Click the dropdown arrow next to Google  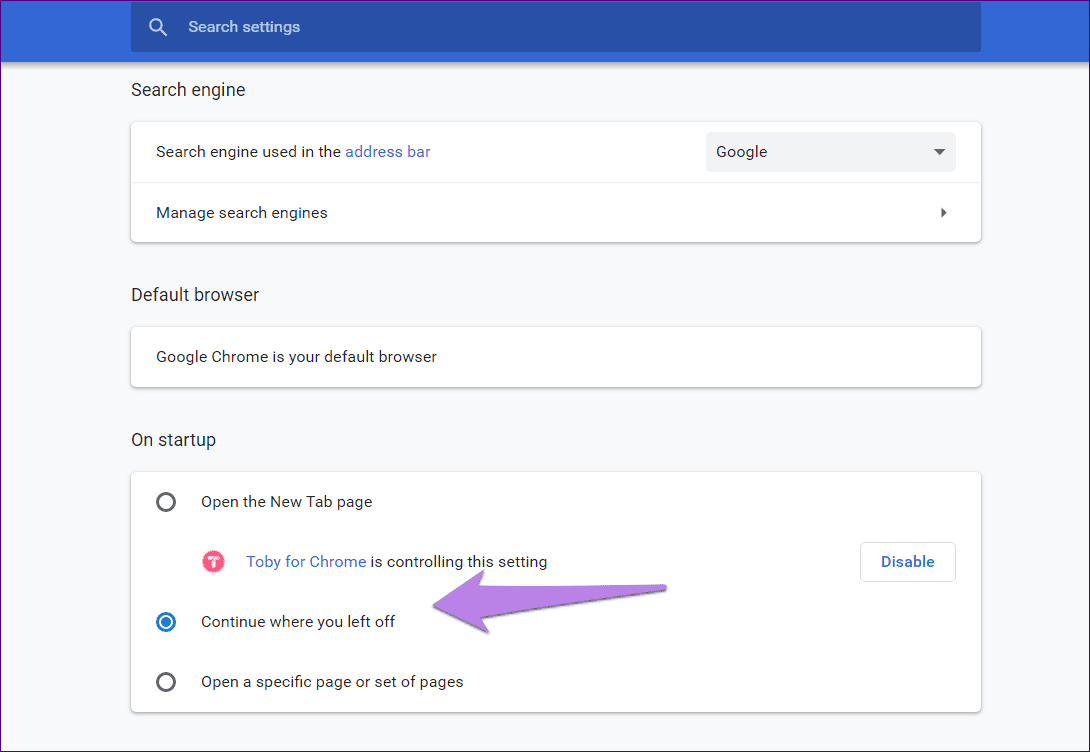tap(939, 152)
